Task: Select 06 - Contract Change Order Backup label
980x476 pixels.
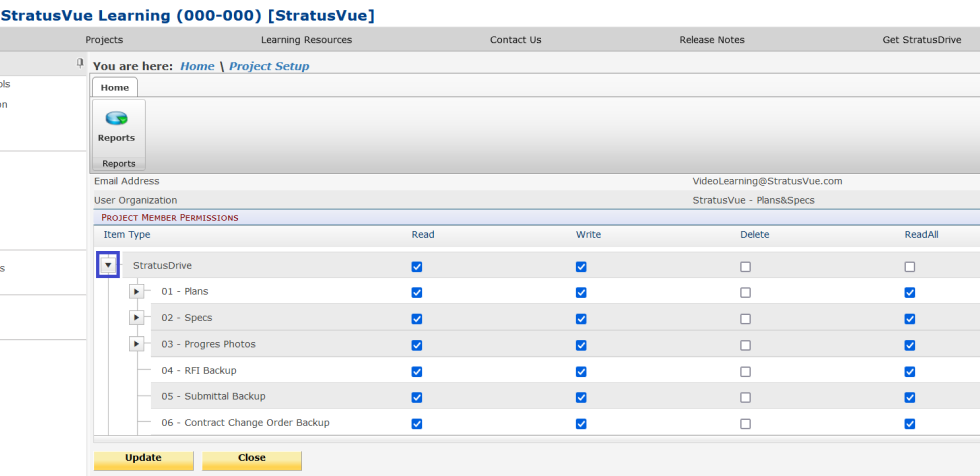Action: [245, 422]
